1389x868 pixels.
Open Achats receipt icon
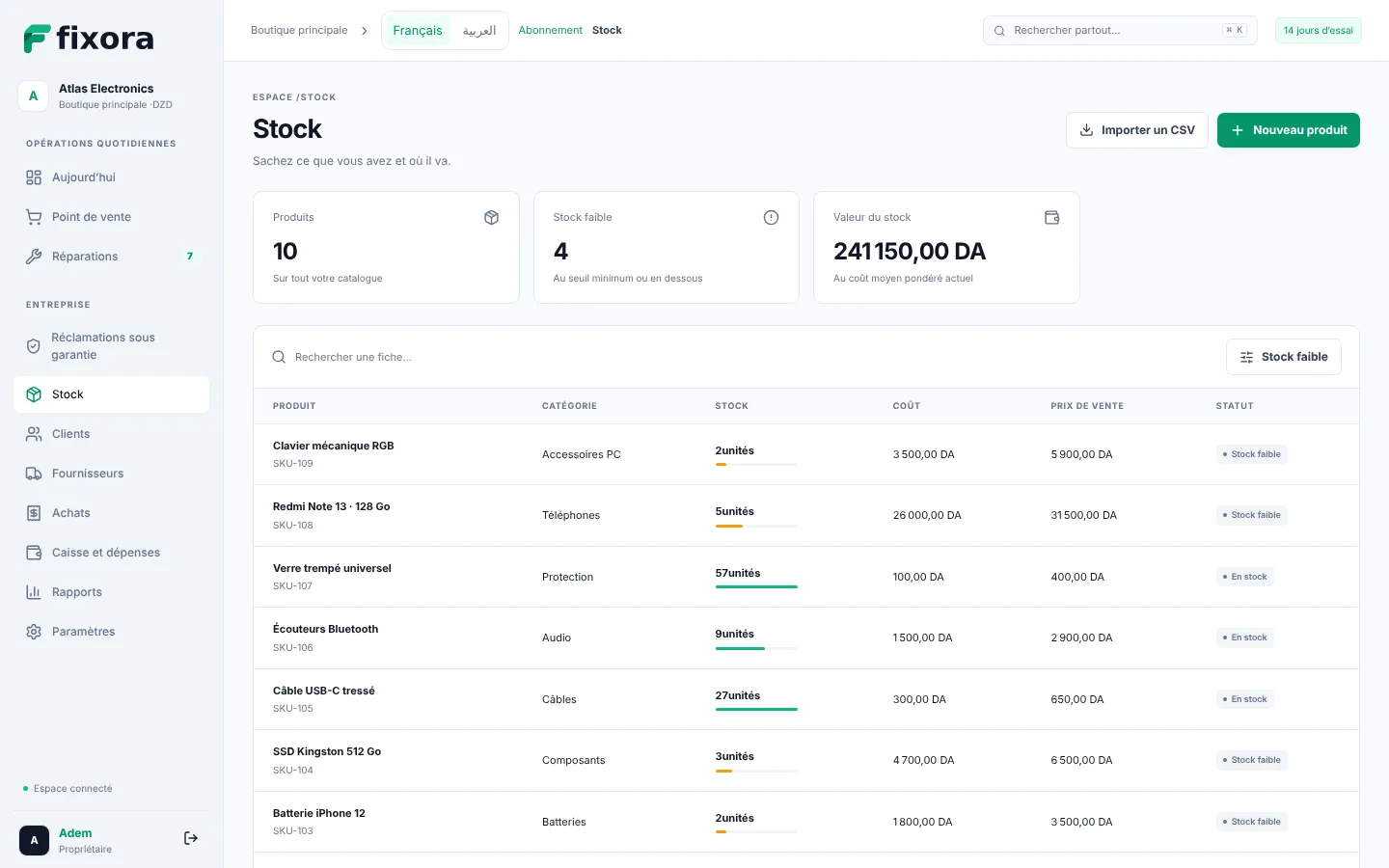coord(34,513)
